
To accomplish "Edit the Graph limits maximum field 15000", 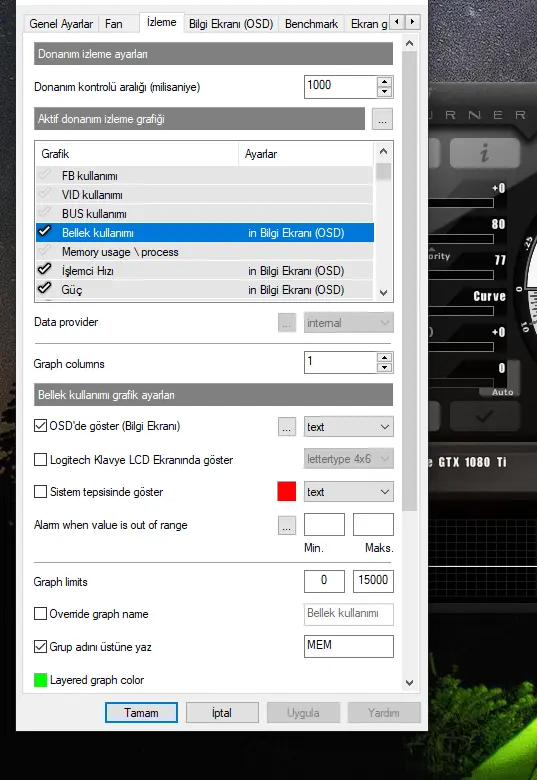I will (x=373, y=581).
